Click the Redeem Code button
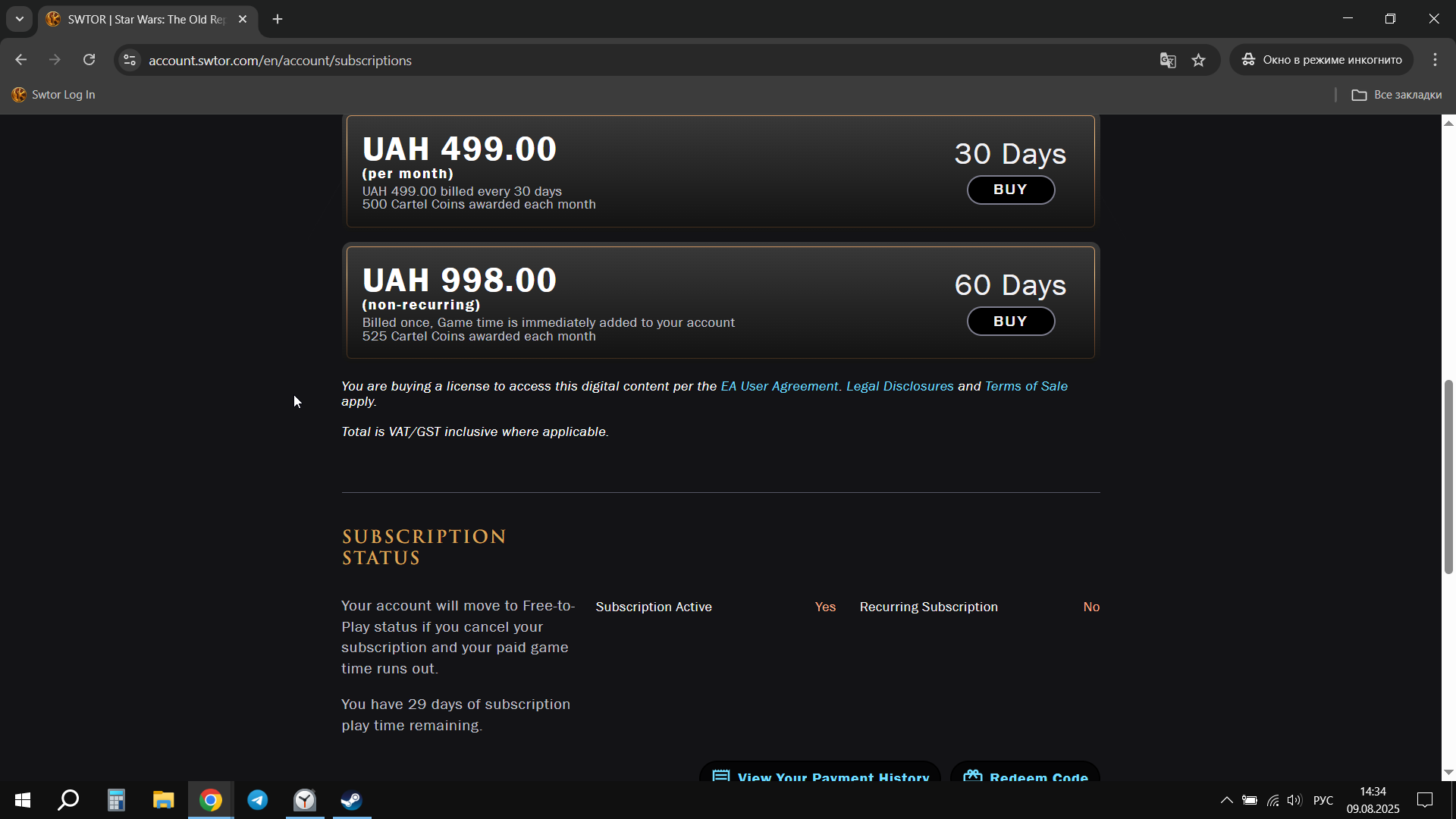 tap(1025, 772)
